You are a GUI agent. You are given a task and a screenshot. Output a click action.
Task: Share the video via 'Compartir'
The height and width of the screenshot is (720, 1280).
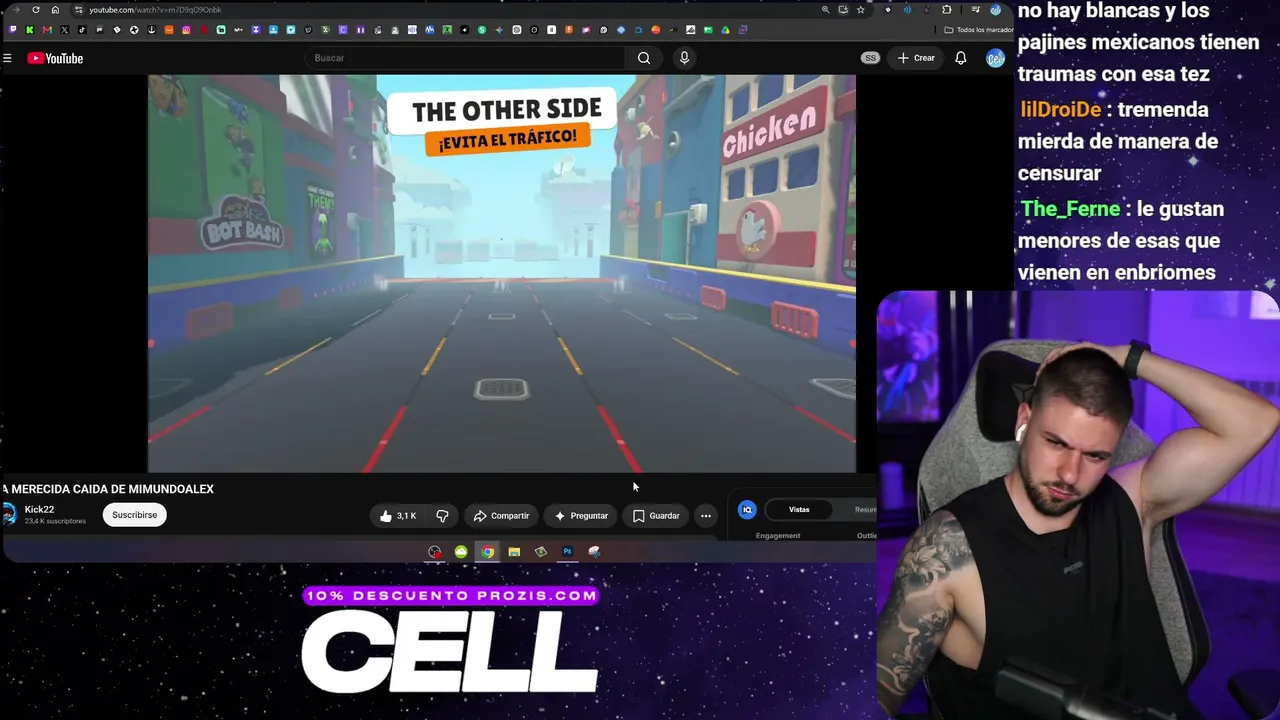pos(501,516)
